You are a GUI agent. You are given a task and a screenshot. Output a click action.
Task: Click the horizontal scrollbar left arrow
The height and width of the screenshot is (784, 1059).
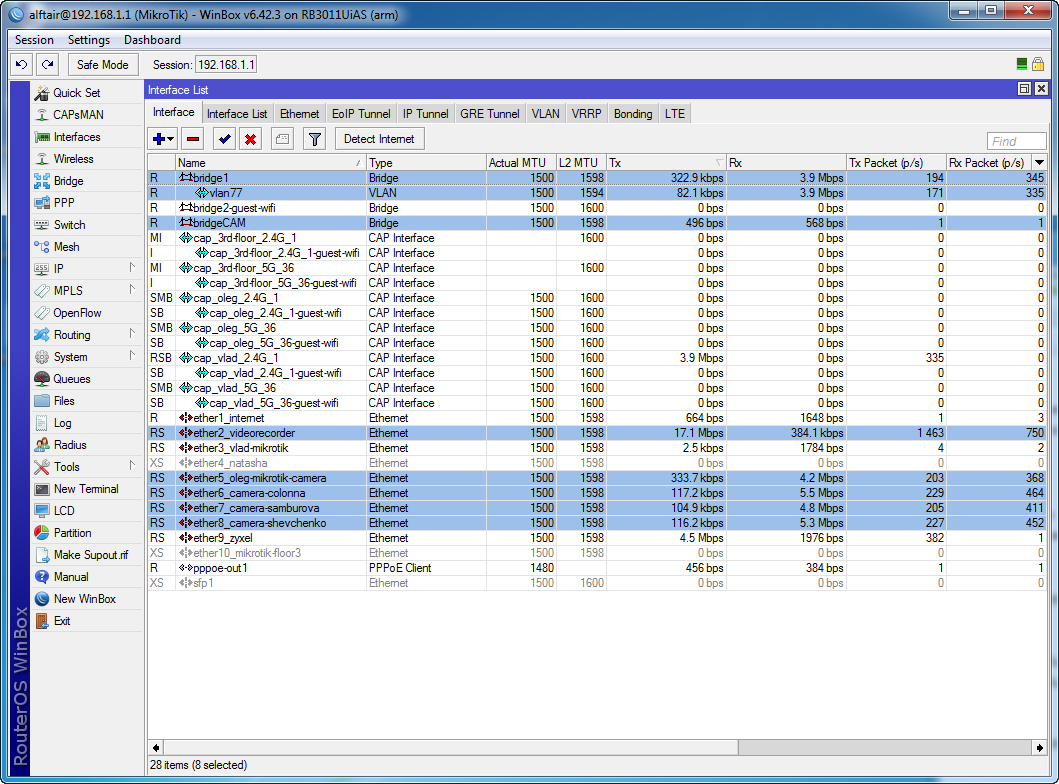tap(156, 748)
